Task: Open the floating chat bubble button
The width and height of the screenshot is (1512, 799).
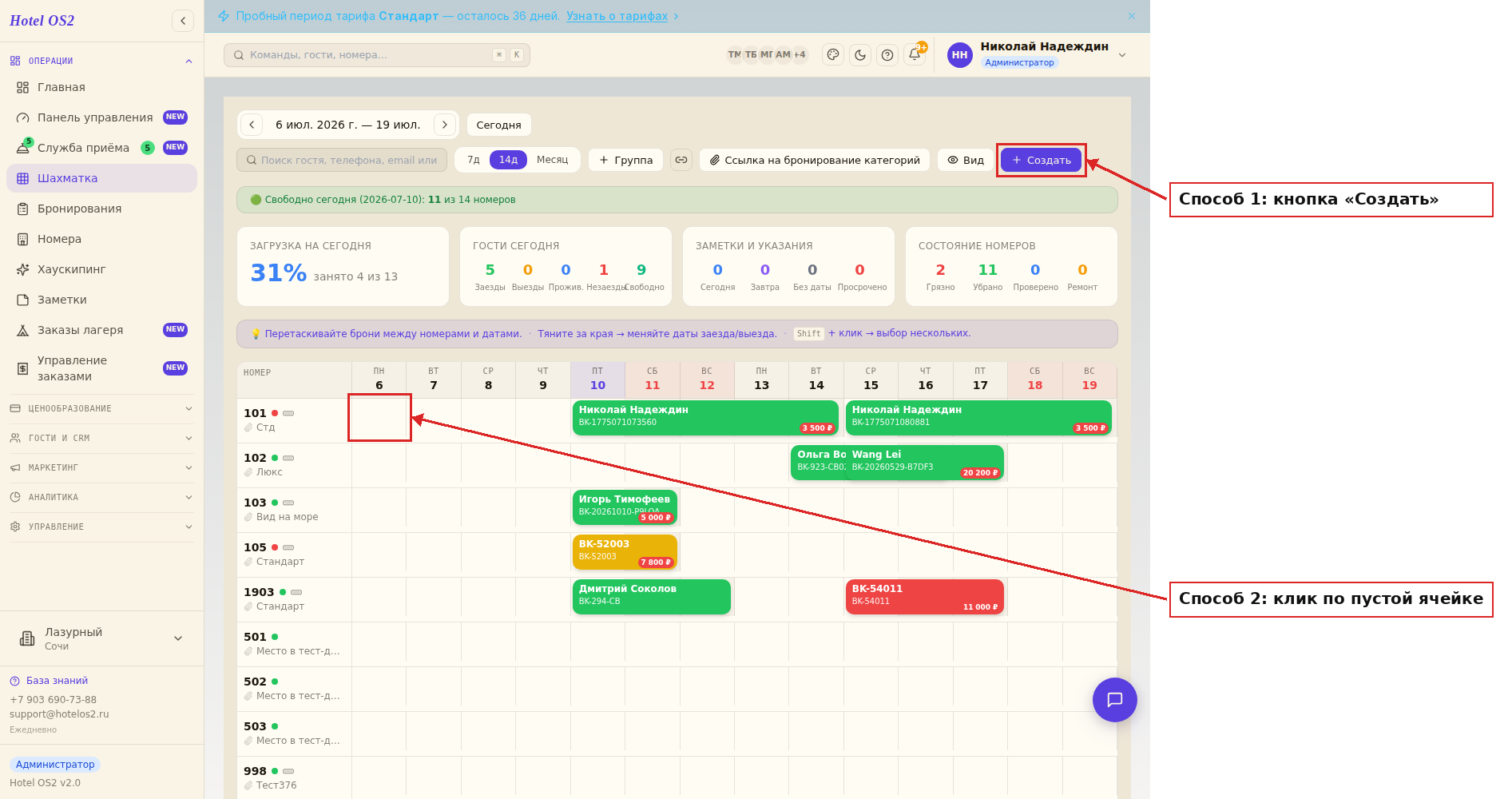Action: pyautogui.click(x=1115, y=700)
